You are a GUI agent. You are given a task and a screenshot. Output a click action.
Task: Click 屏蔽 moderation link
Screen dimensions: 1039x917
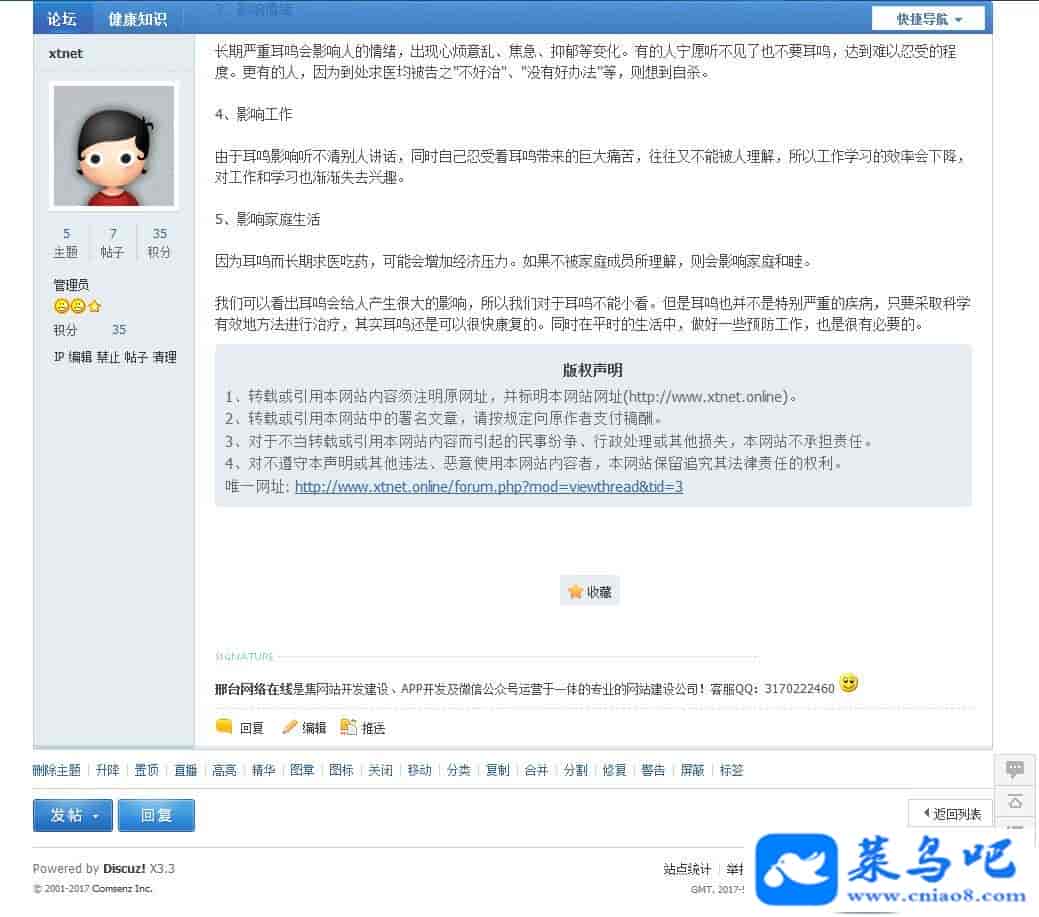point(692,770)
